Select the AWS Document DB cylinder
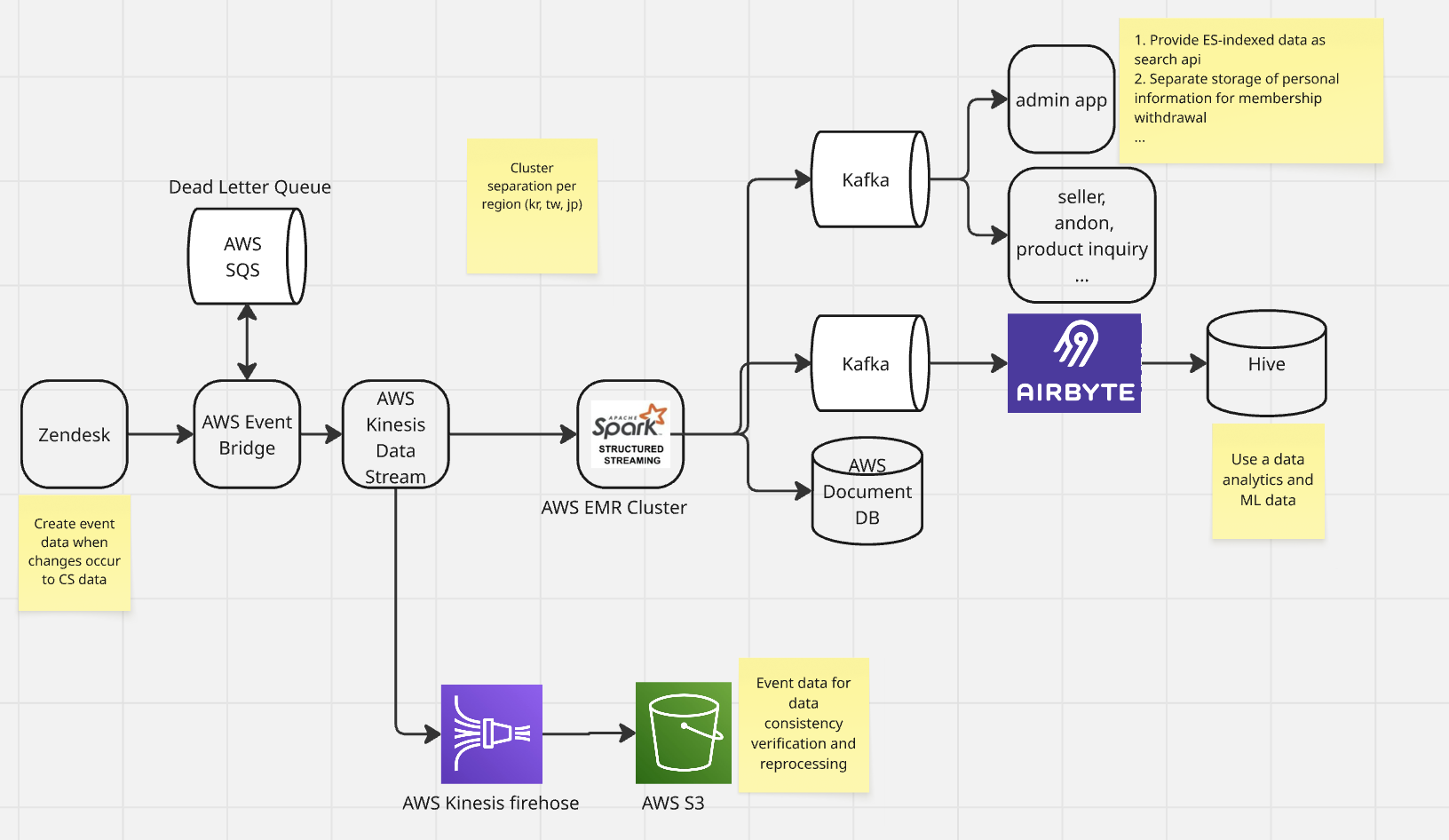Screen dimensions: 1449x840 [867, 491]
